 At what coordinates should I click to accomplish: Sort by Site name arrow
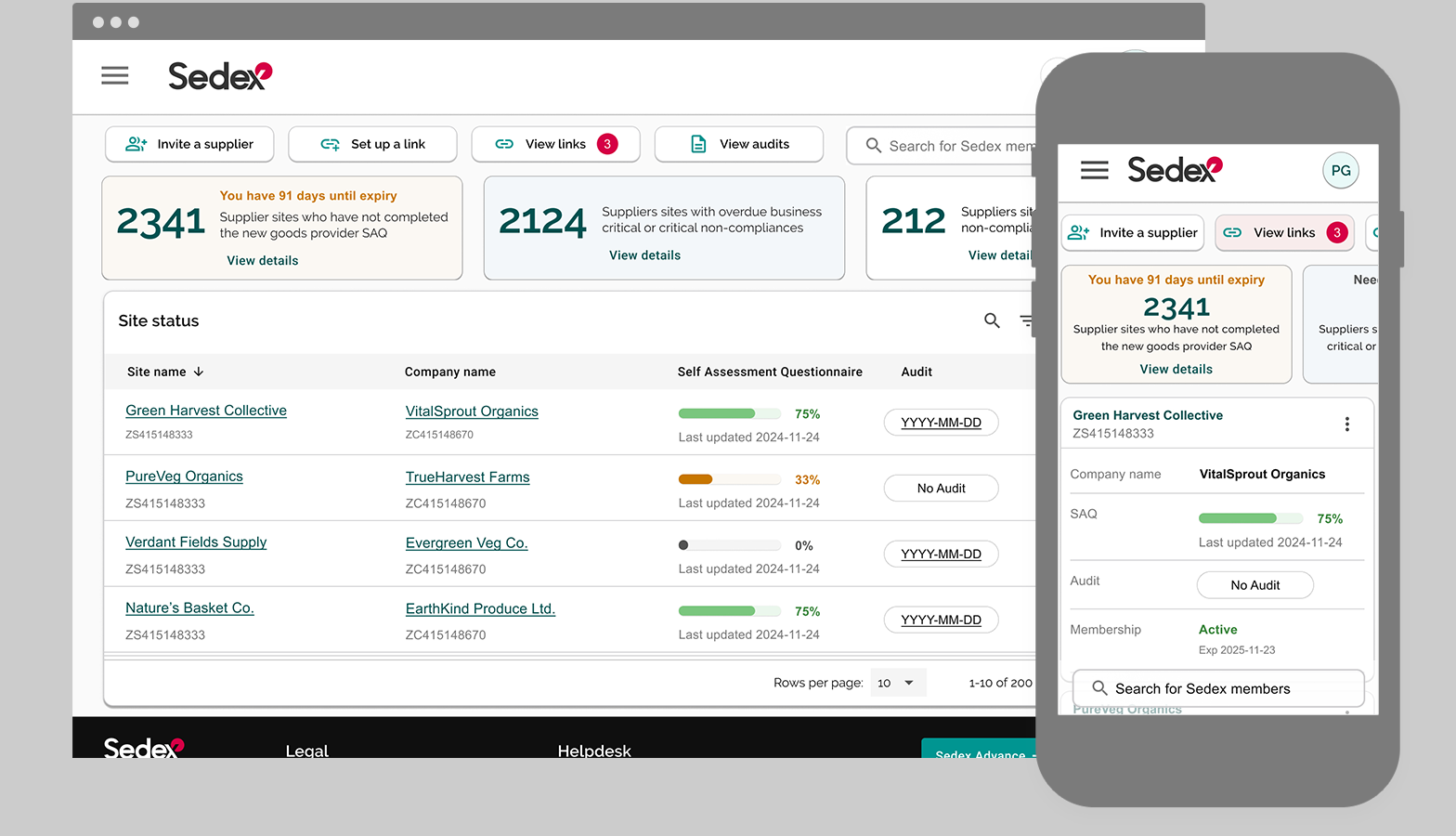point(199,372)
